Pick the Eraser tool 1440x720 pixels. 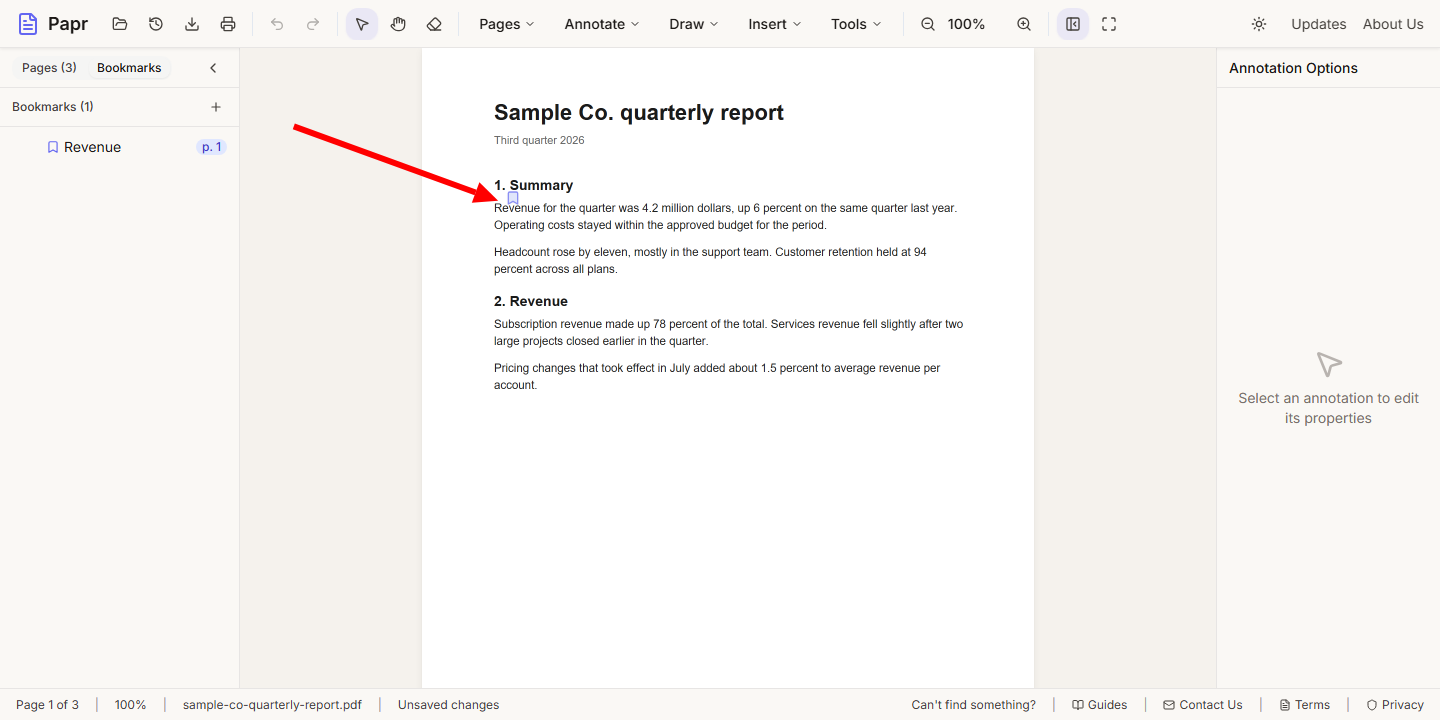434,24
